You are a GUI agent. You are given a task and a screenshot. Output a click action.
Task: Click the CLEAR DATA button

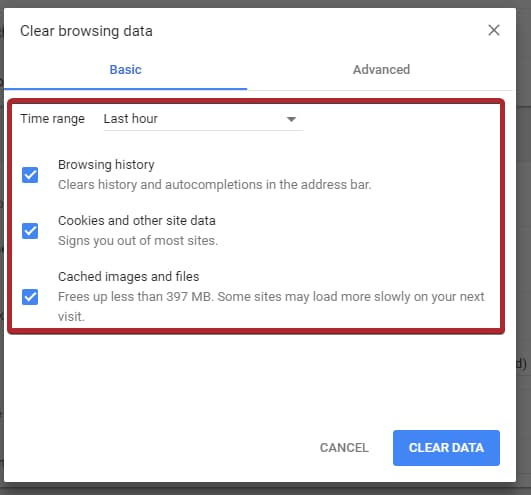tap(446, 448)
